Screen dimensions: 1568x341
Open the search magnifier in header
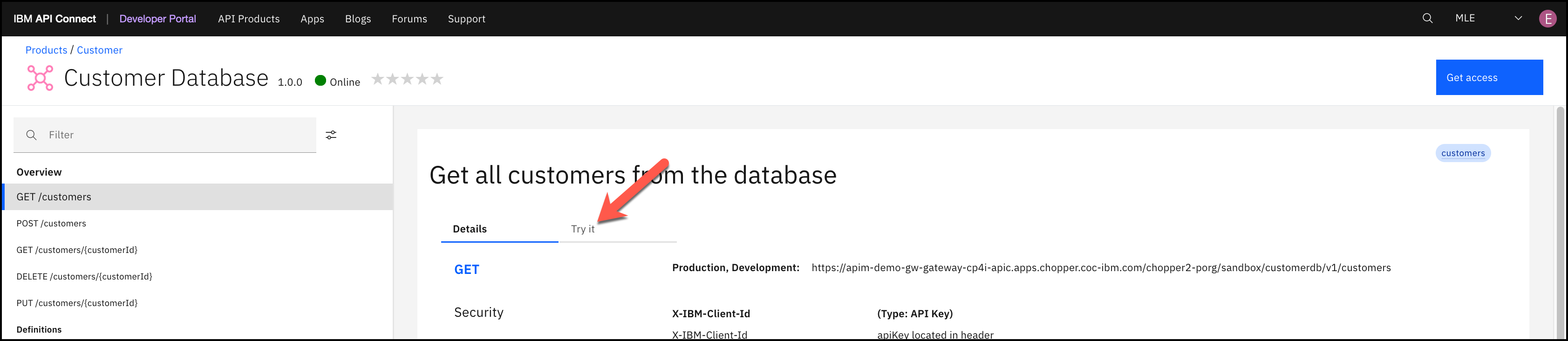point(1427,18)
